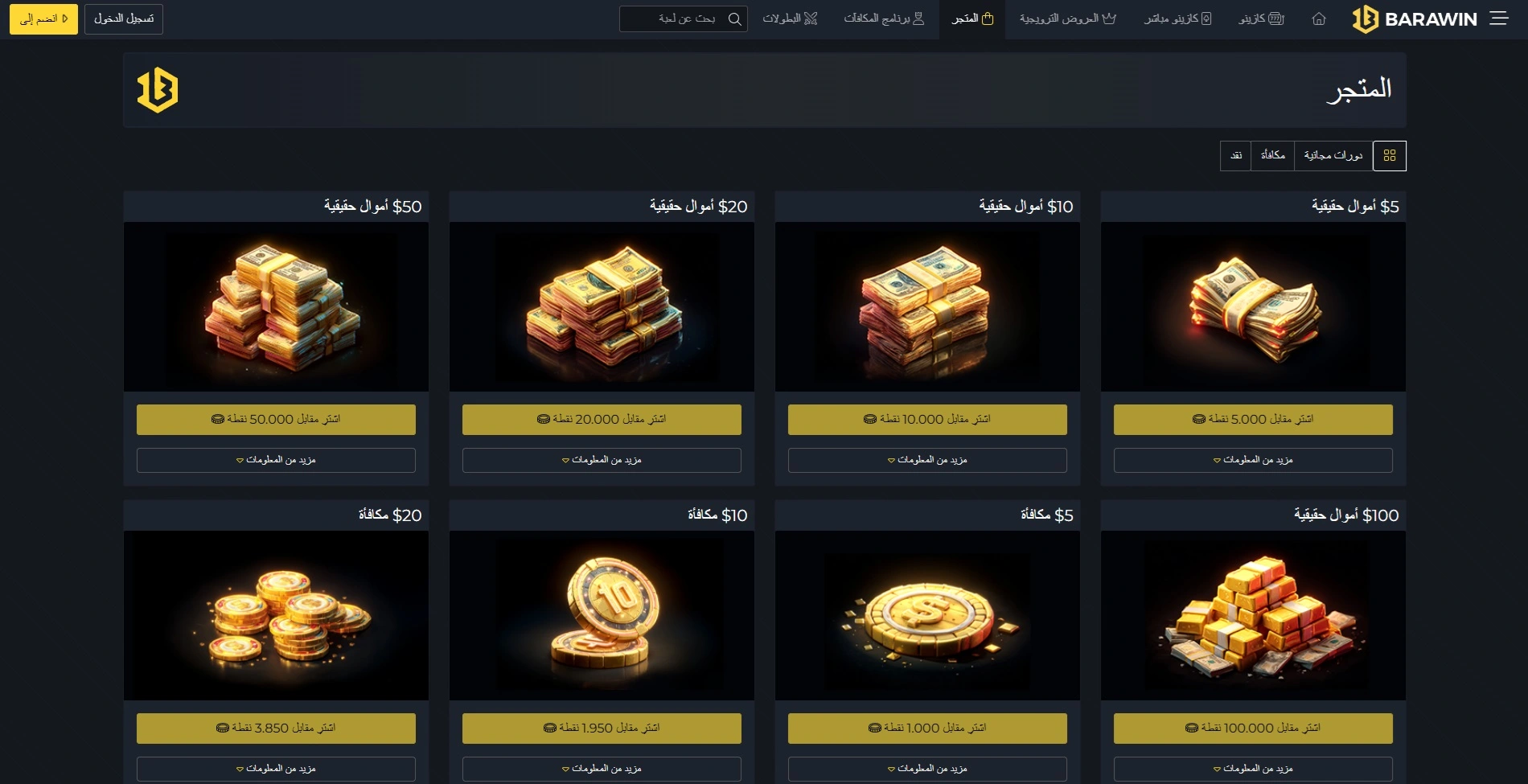1528x784 pixels.
Task: Expand مزيد من المعلومات under $10 real money
Action: pos(927,460)
